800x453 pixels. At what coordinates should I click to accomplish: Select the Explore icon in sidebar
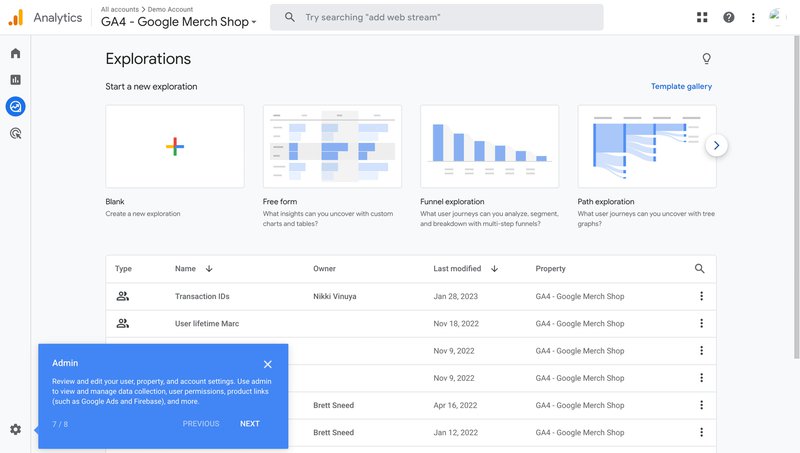click(x=15, y=106)
